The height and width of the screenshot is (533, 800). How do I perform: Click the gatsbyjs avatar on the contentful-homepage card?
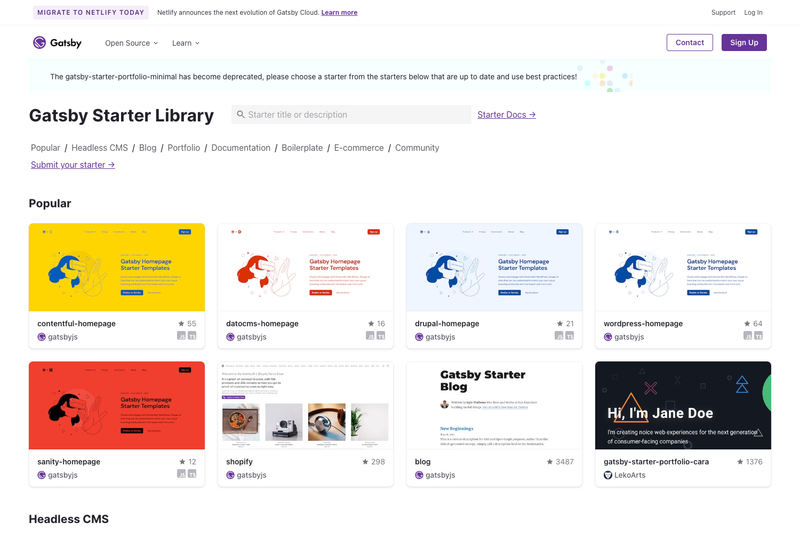point(41,337)
